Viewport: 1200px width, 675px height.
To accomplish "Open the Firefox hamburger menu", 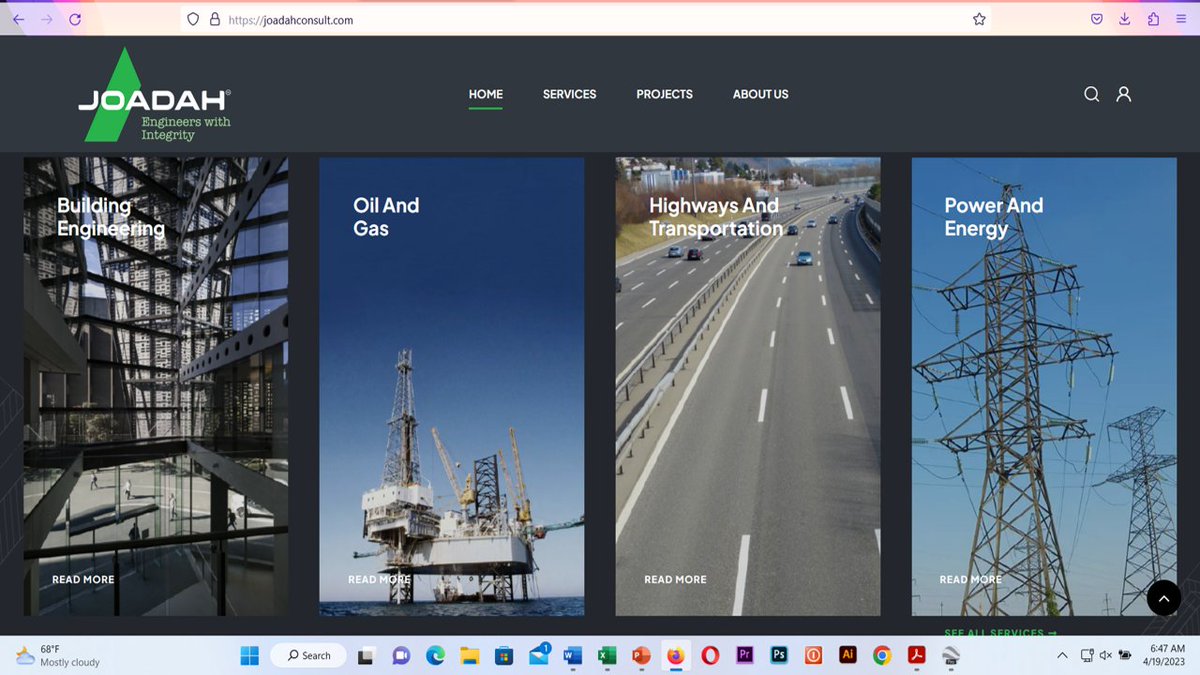I will tap(1181, 19).
